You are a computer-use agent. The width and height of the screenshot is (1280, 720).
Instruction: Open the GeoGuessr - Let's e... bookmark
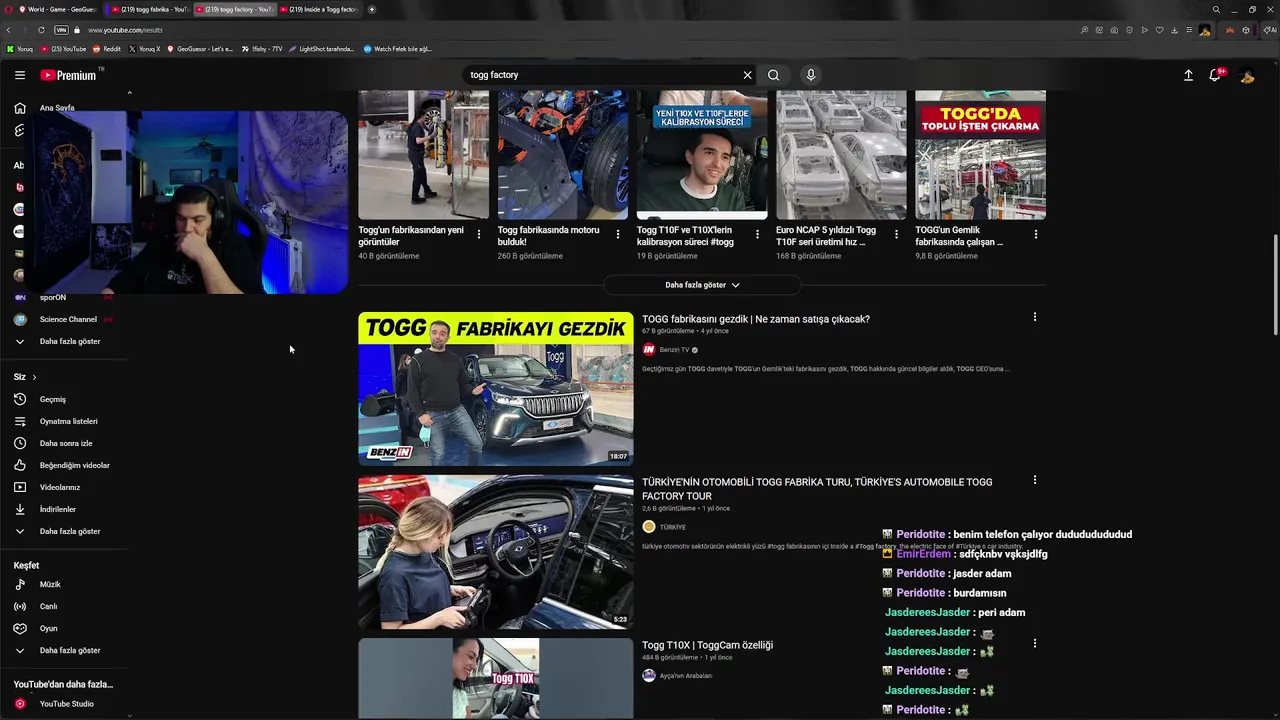point(200,48)
